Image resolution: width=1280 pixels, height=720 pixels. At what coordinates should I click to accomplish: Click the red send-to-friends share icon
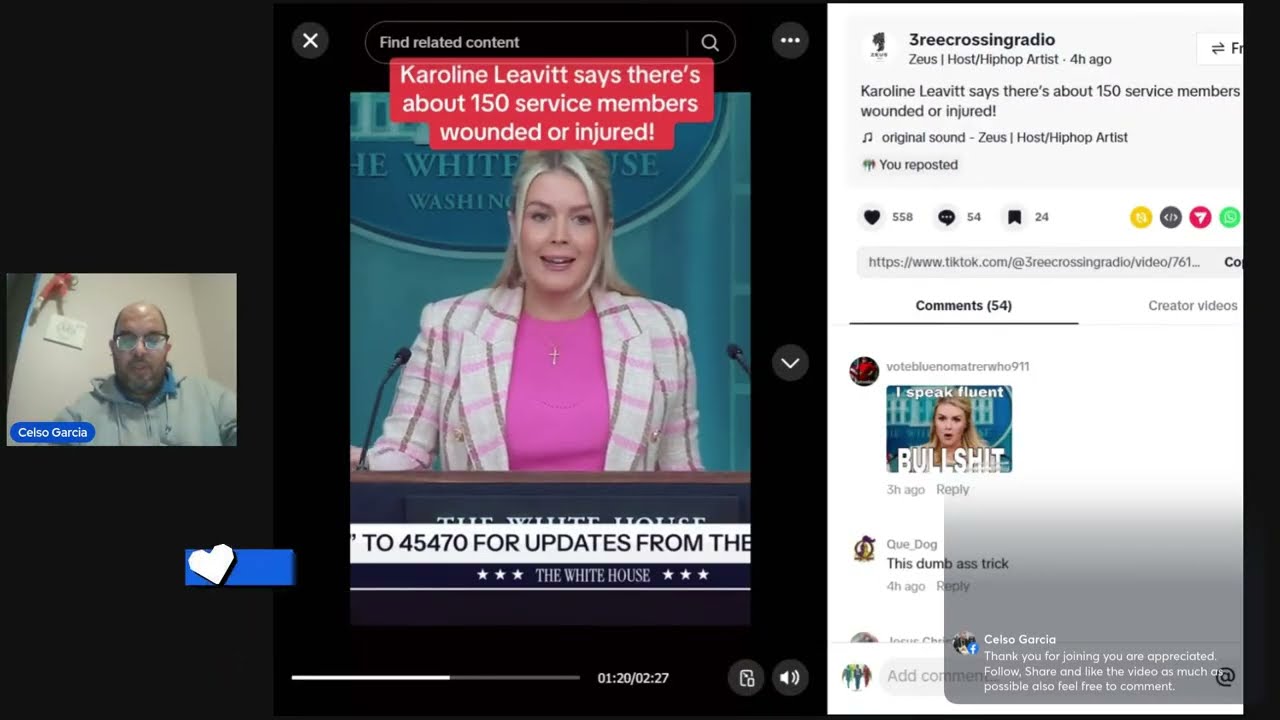(1200, 217)
